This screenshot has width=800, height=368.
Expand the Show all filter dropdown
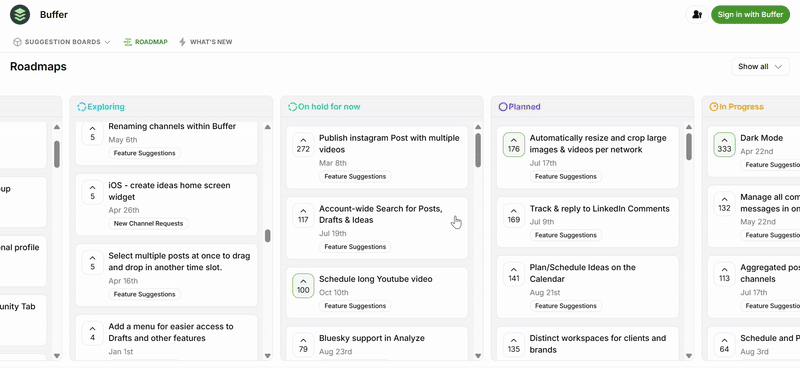(x=760, y=66)
